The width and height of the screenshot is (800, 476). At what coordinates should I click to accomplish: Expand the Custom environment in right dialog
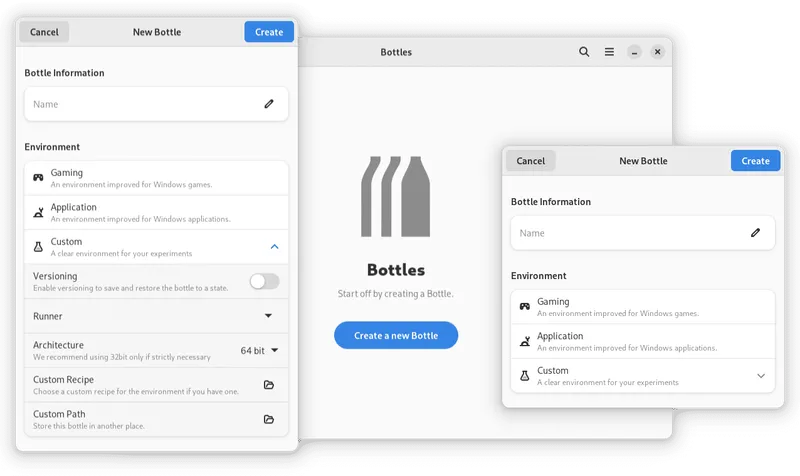(x=761, y=376)
